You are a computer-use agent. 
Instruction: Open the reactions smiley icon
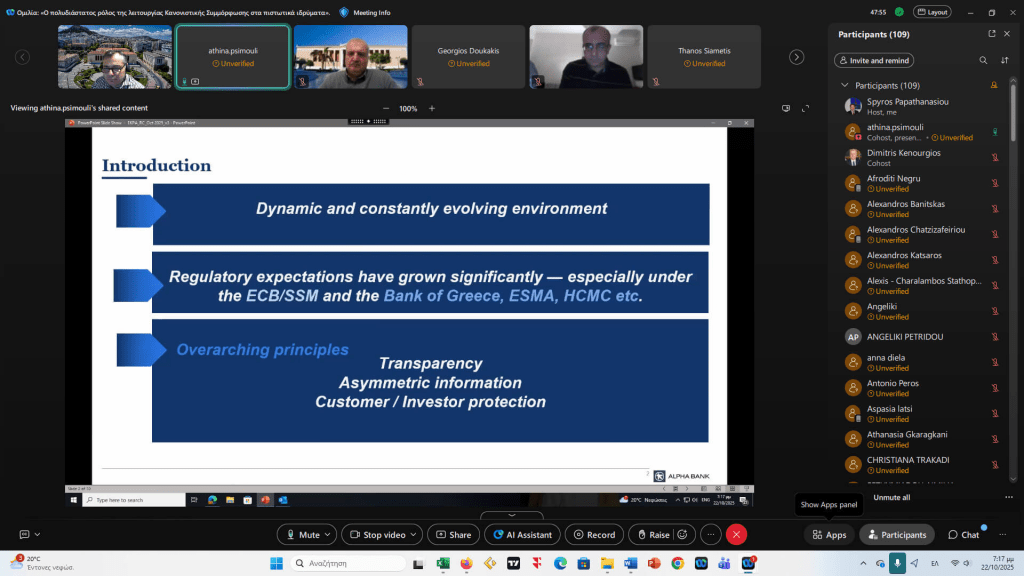[x=682, y=535]
